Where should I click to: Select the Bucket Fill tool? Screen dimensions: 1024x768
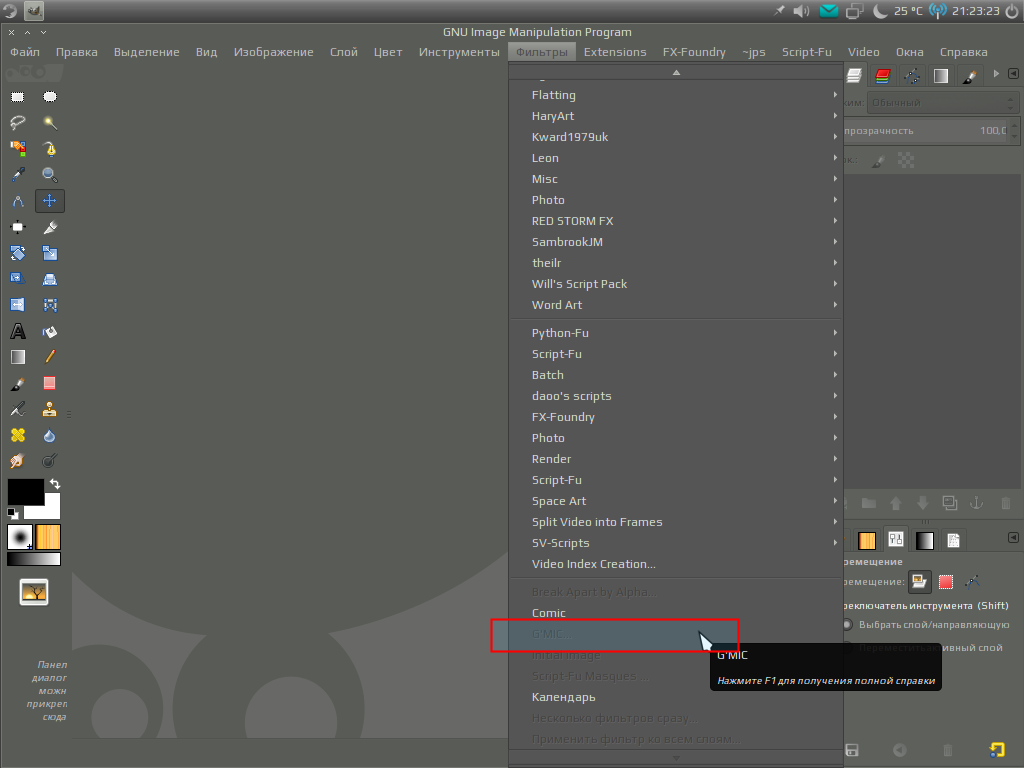[x=50, y=331]
